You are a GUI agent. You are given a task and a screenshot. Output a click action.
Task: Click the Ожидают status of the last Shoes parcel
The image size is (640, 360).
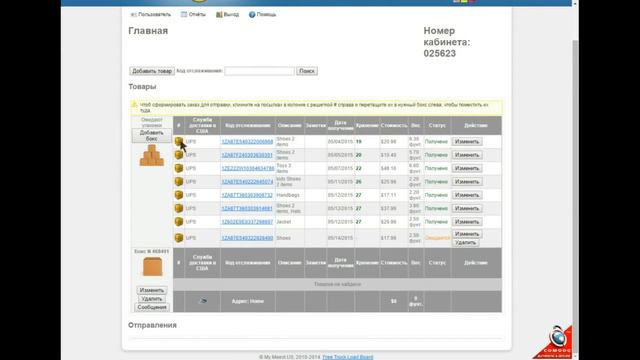tap(437, 238)
